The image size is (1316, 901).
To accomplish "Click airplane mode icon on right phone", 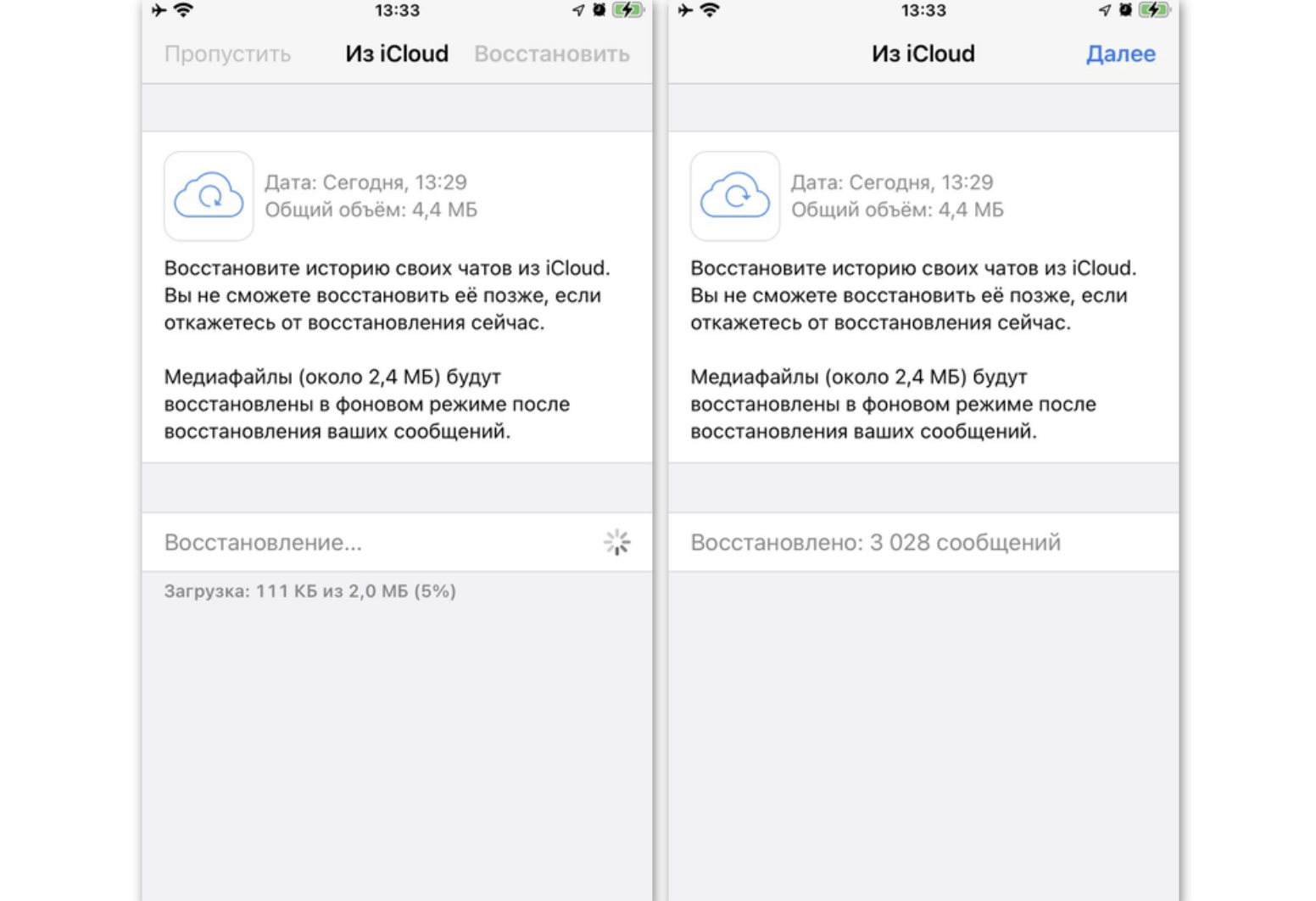I will (x=686, y=10).
